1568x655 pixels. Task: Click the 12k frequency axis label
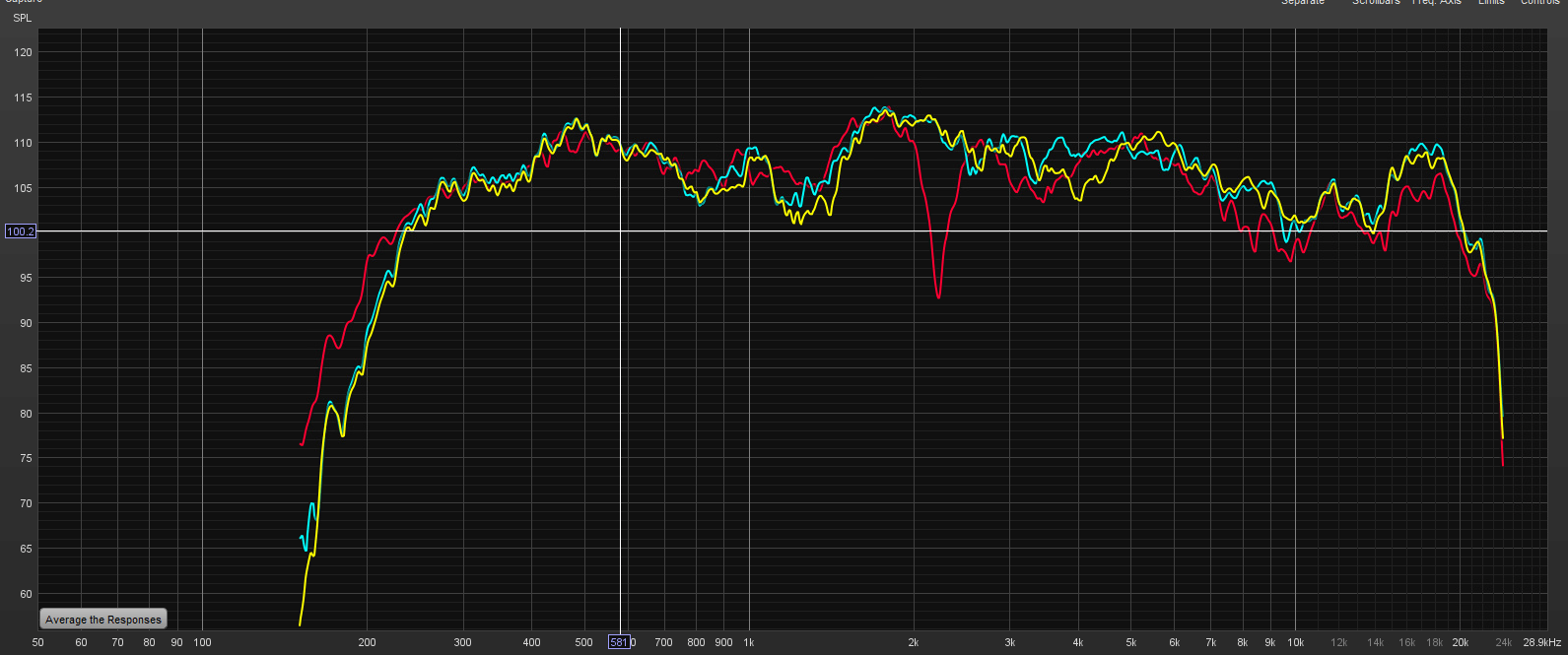coord(1339,642)
